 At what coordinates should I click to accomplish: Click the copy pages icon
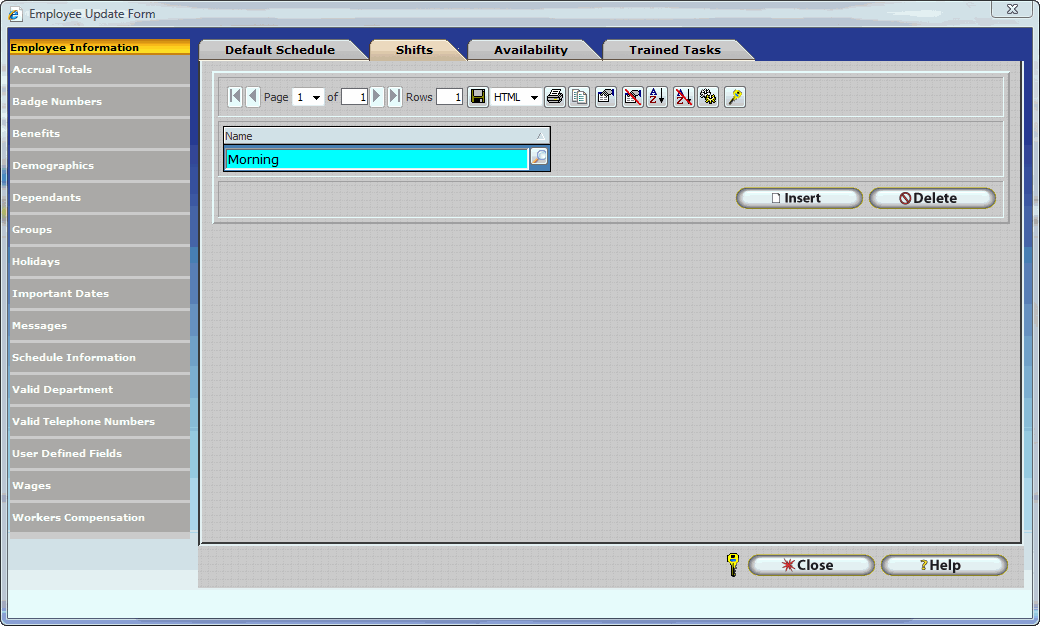point(580,97)
